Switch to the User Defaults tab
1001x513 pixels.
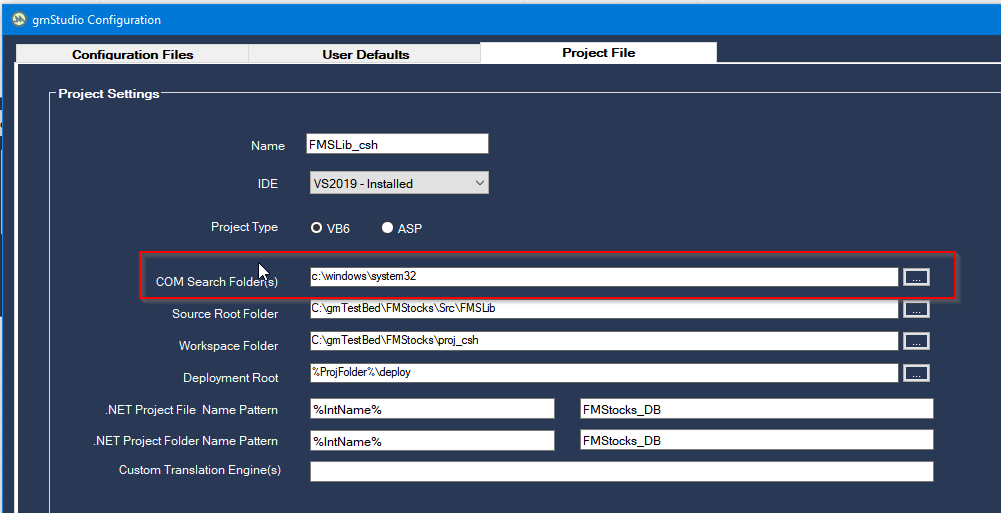click(365, 54)
